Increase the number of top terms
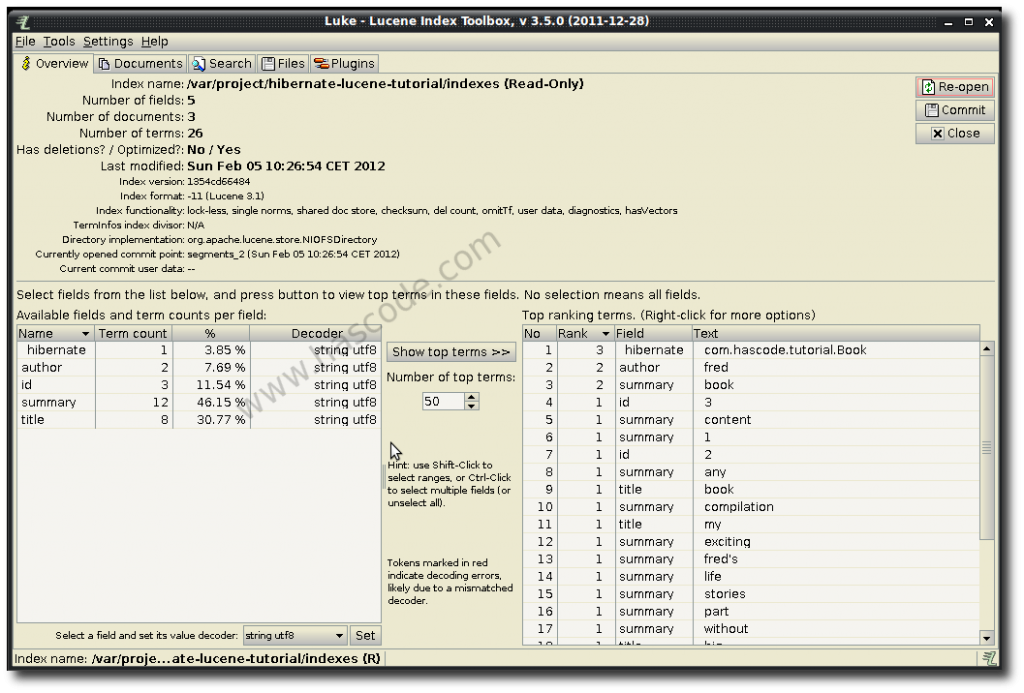 pyautogui.click(x=472, y=396)
